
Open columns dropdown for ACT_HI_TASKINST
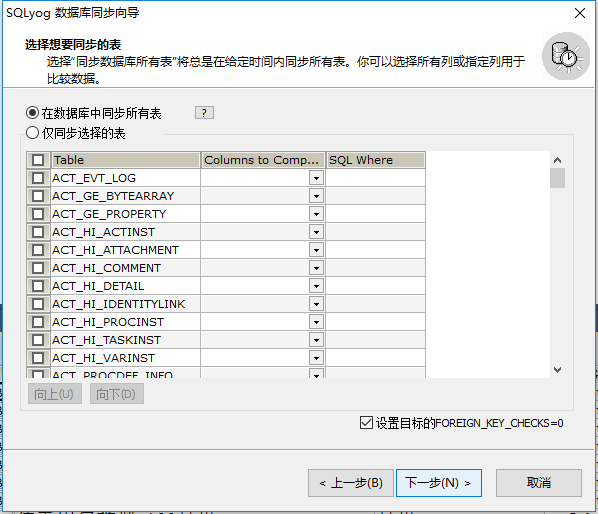(x=316, y=340)
